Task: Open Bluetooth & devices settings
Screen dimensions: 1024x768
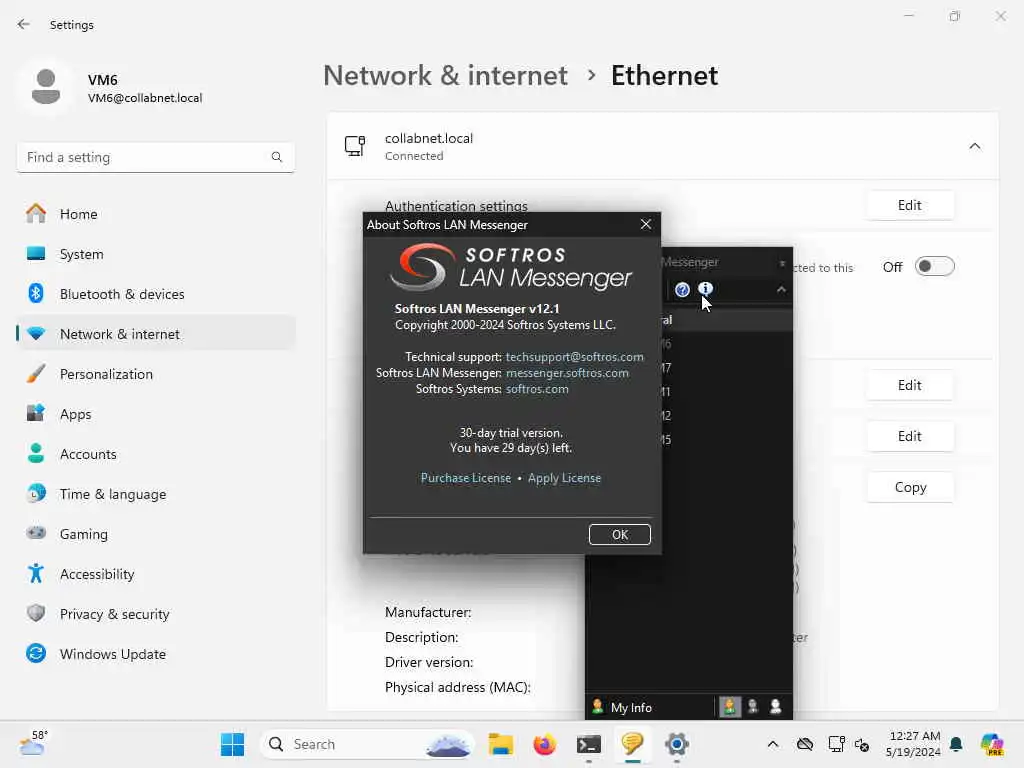Action: coord(155,294)
